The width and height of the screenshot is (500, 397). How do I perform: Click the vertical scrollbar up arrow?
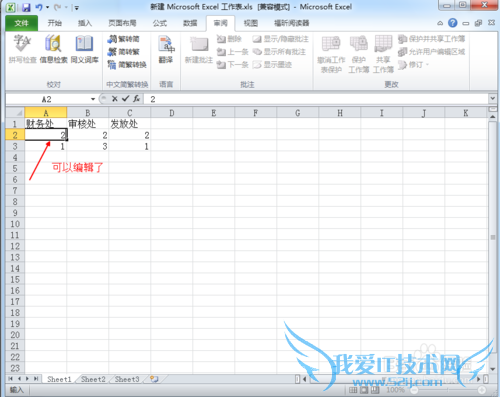click(x=493, y=117)
